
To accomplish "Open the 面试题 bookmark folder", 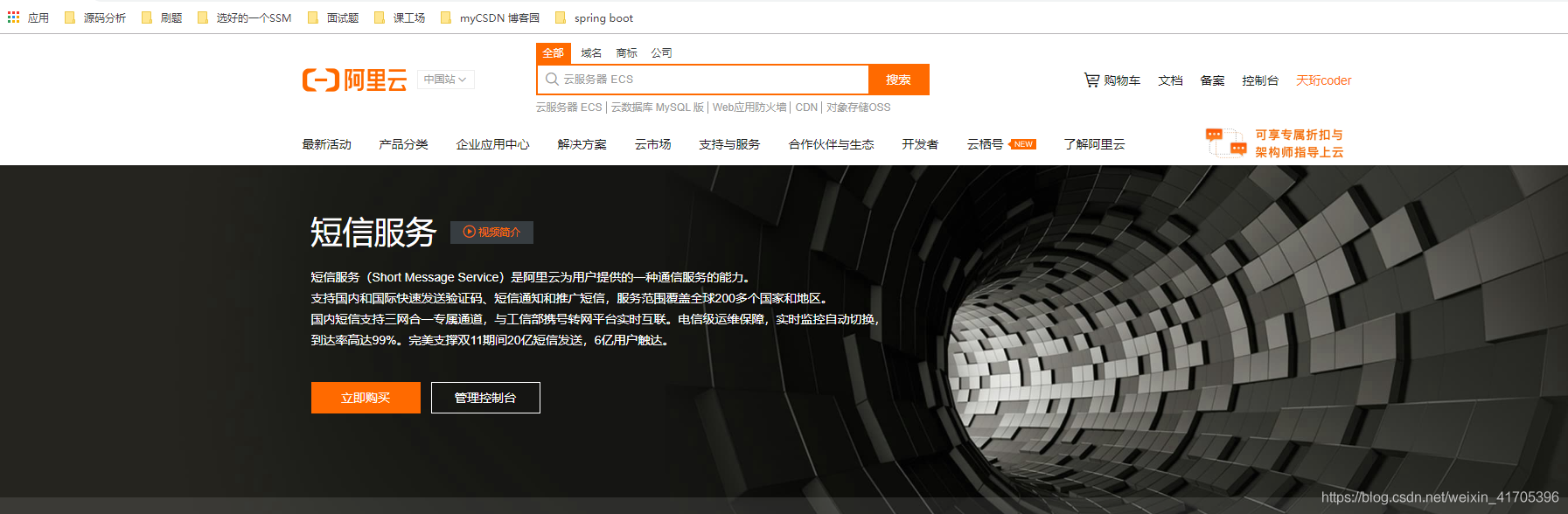I will (333, 17).
